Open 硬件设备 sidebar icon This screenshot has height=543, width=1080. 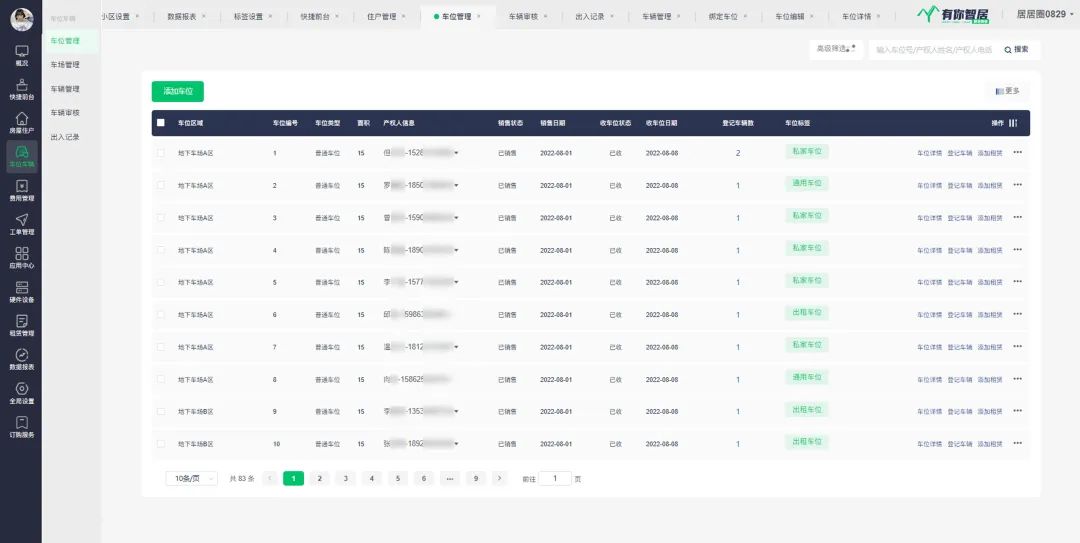[x=21, y=292]
